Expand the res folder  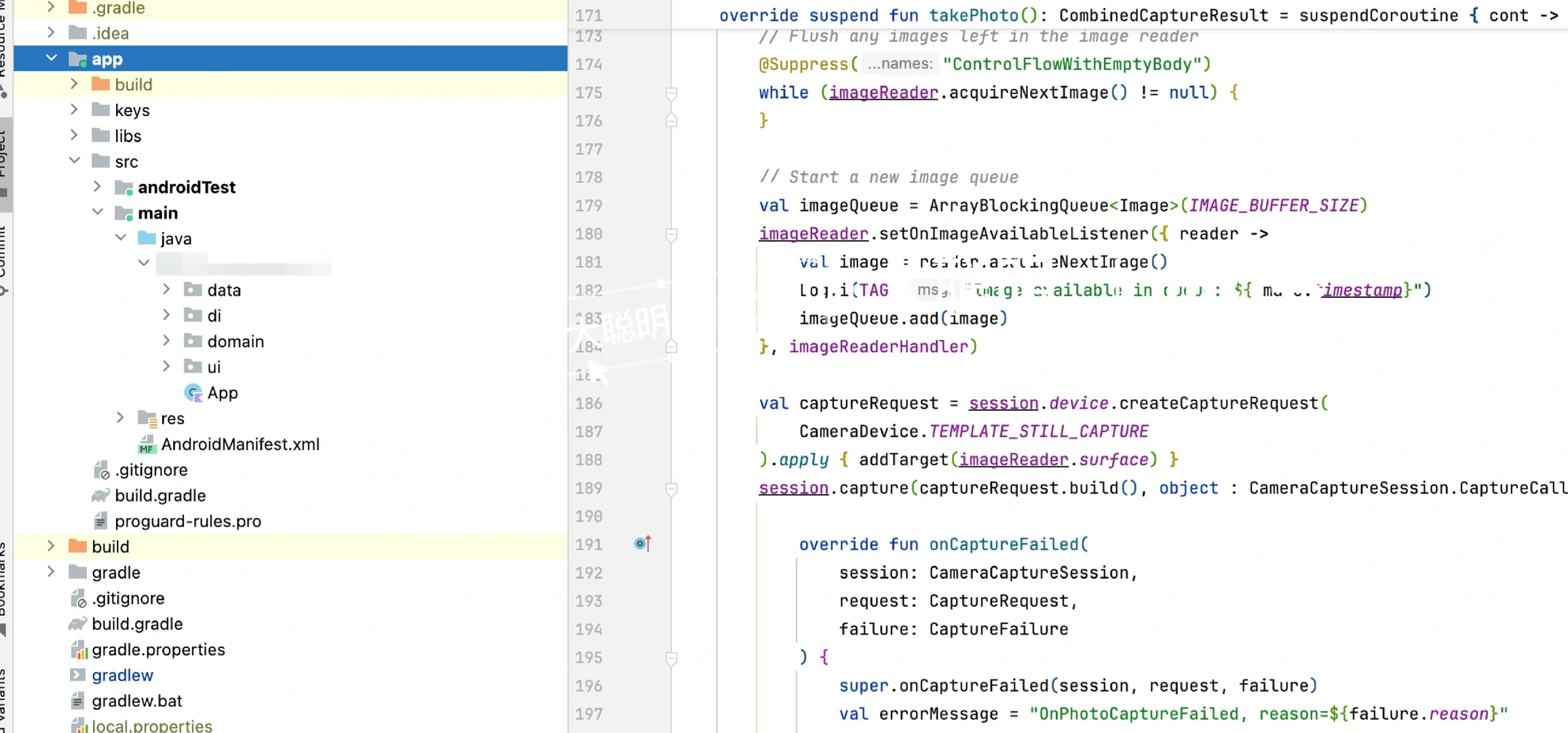point(120,418)
